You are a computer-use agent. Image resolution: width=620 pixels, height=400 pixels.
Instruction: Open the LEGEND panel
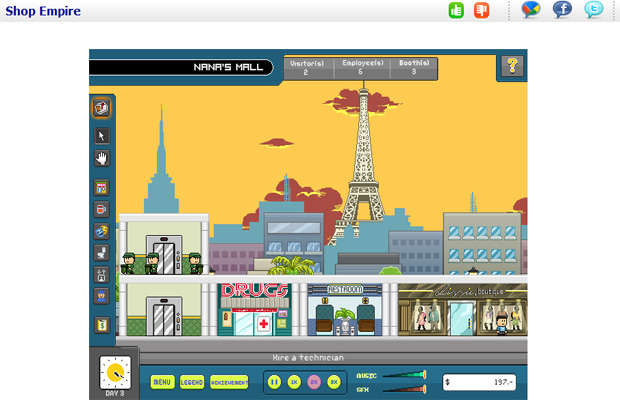pyautogui.click(x=192, y=382)
